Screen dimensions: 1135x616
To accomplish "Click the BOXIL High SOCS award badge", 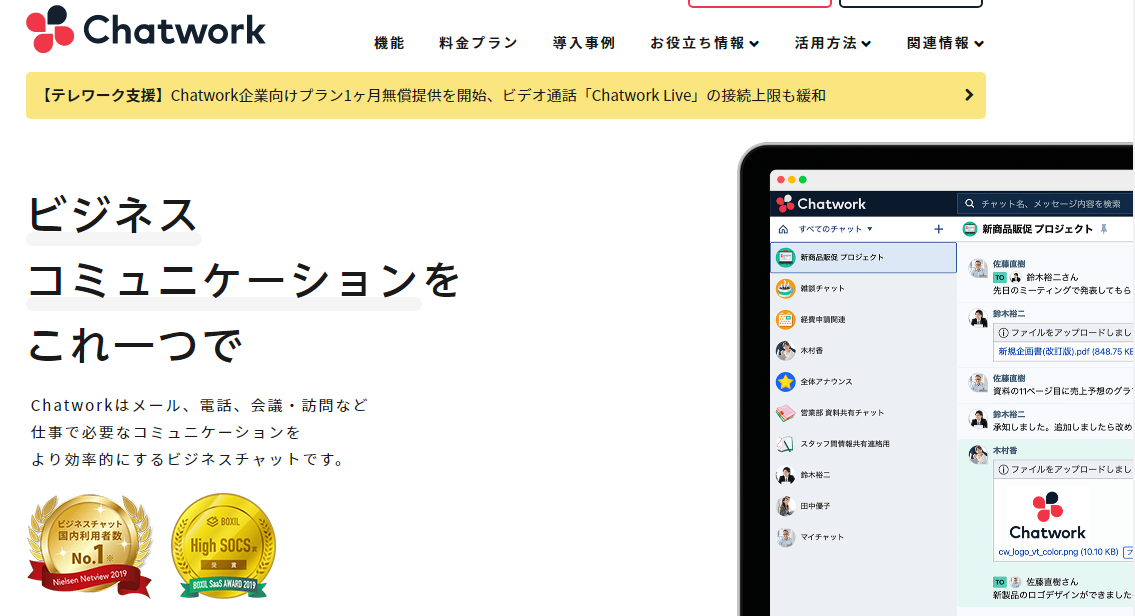I will pos(224,546).
